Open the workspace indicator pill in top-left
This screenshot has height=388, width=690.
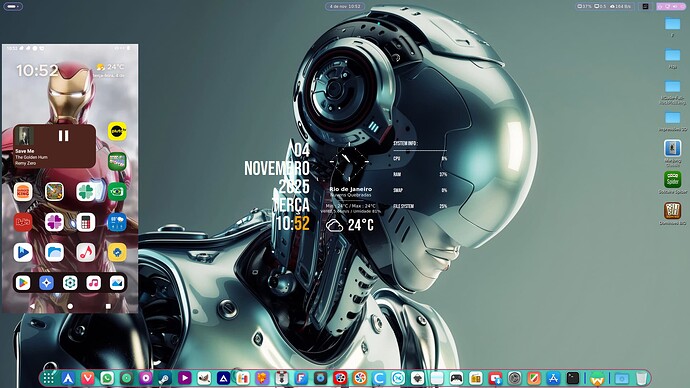(x=12, y=6)
